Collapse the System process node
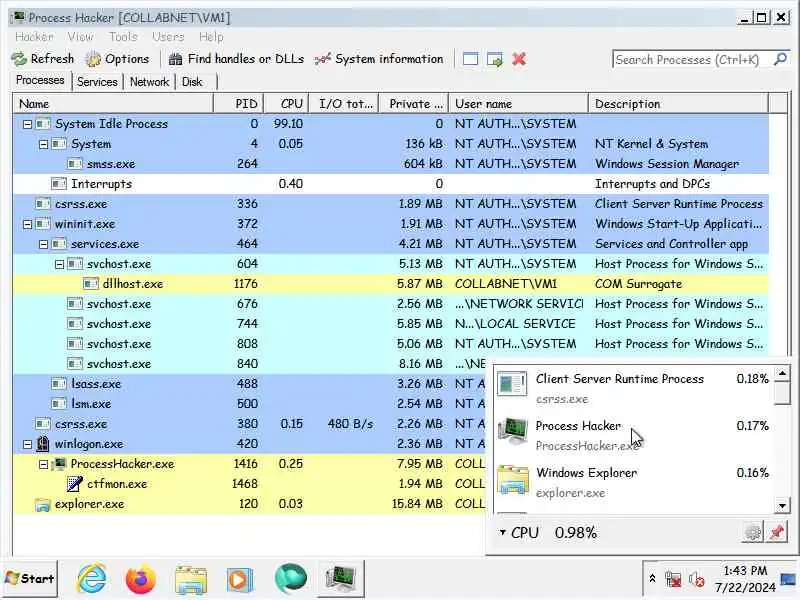The image size is (800, 600). coord(43,144)
